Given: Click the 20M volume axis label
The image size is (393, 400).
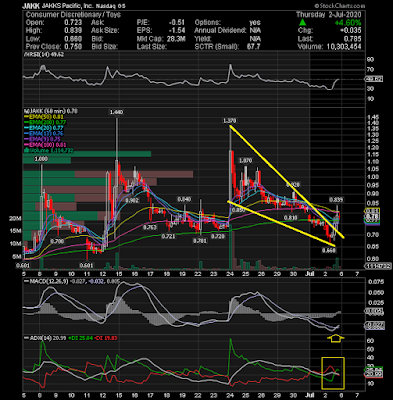Looking at the screenshot, I should click(16, 218).
